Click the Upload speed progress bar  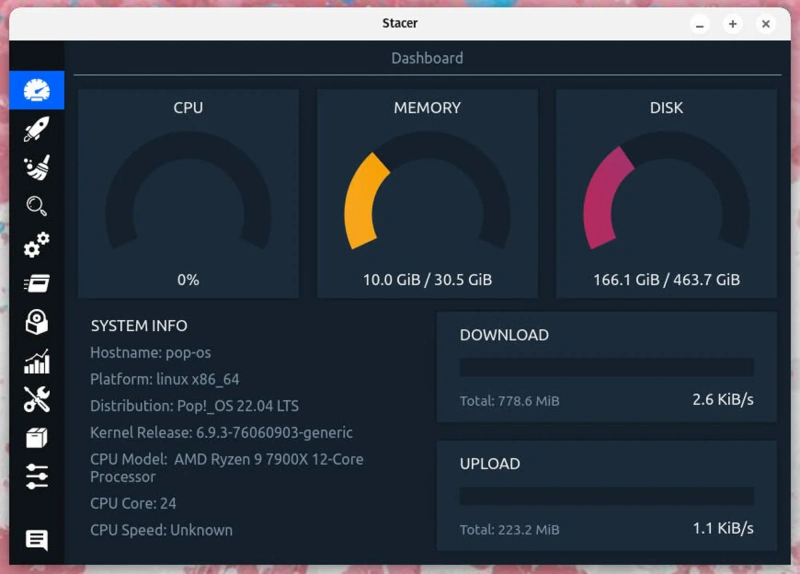606,496
